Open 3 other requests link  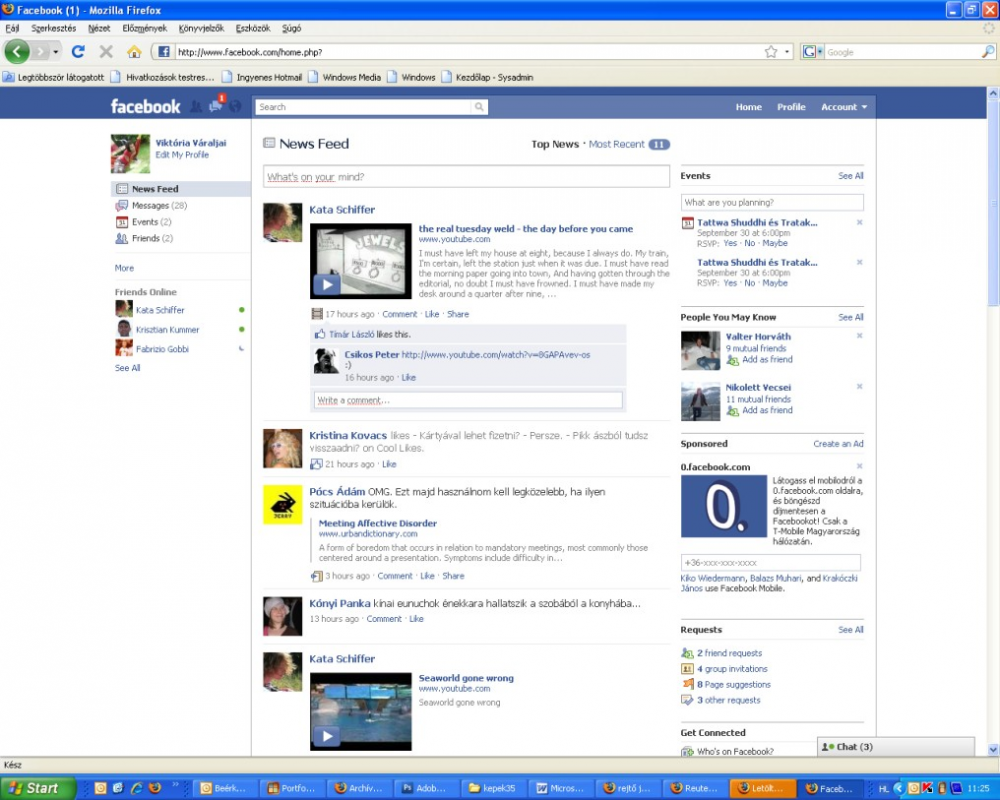(x=728, y=700)
